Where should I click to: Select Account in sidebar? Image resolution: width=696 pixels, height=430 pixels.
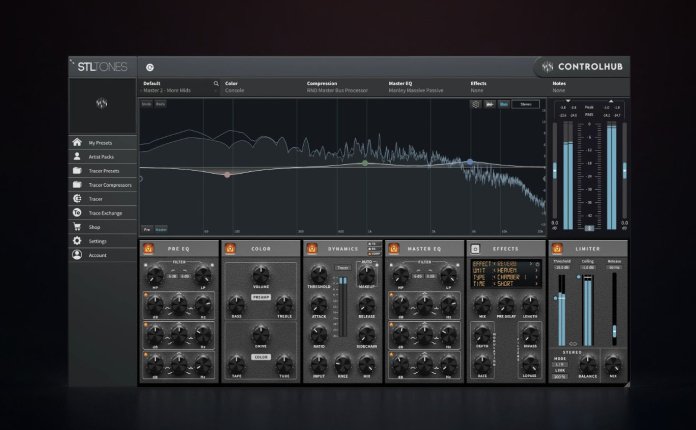[103, 255]
